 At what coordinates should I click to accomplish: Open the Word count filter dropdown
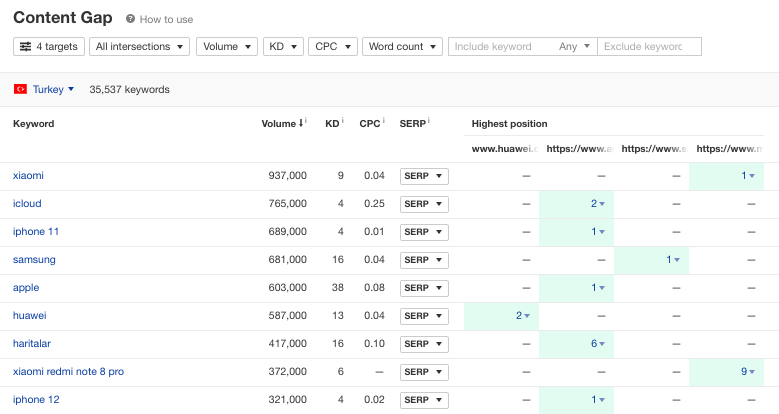(x=402, y=47)
